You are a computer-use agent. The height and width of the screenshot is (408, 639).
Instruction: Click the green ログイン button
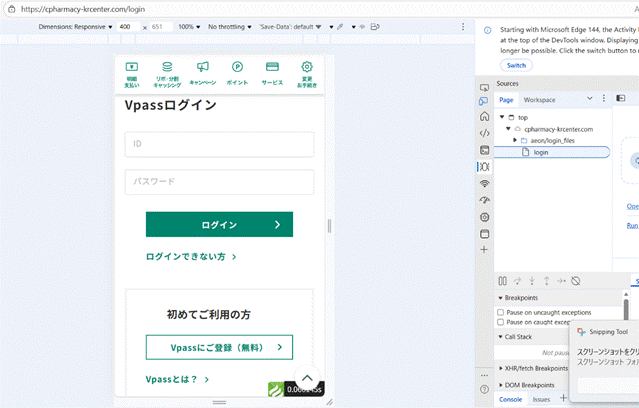tap(219, 225)
